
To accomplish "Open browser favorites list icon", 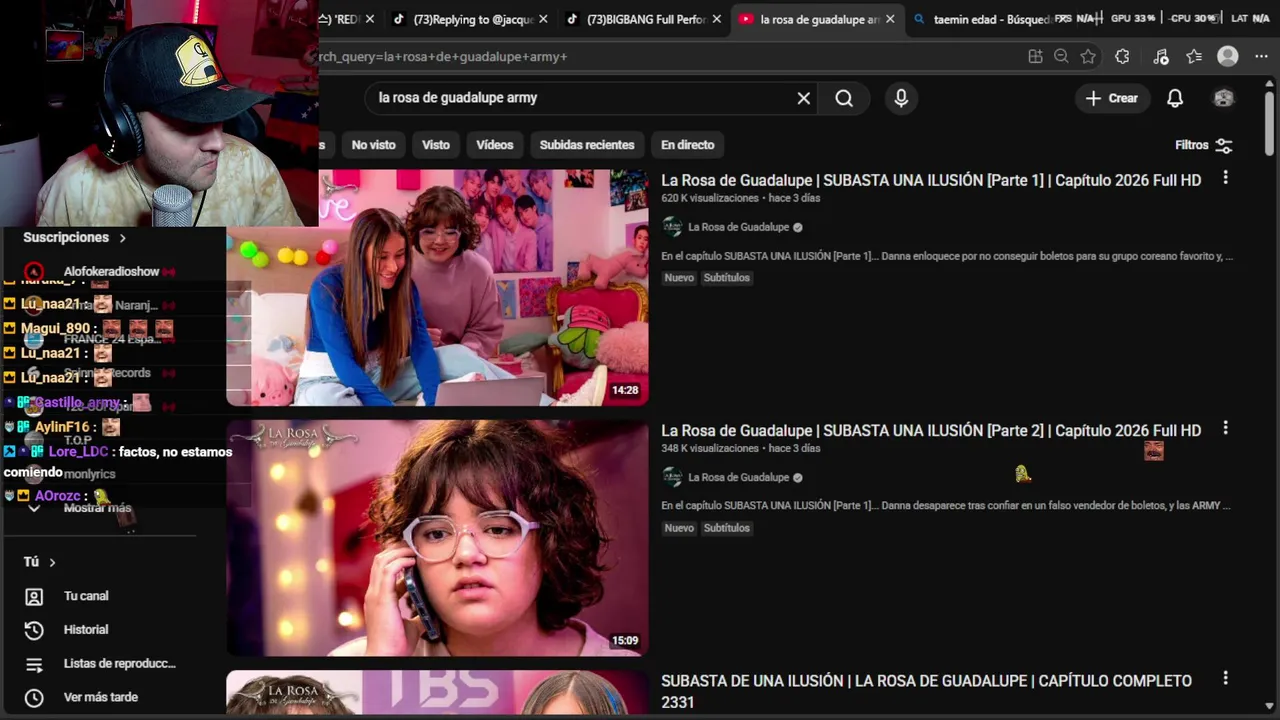I will pyautogui.click(x=1194, y=57).
